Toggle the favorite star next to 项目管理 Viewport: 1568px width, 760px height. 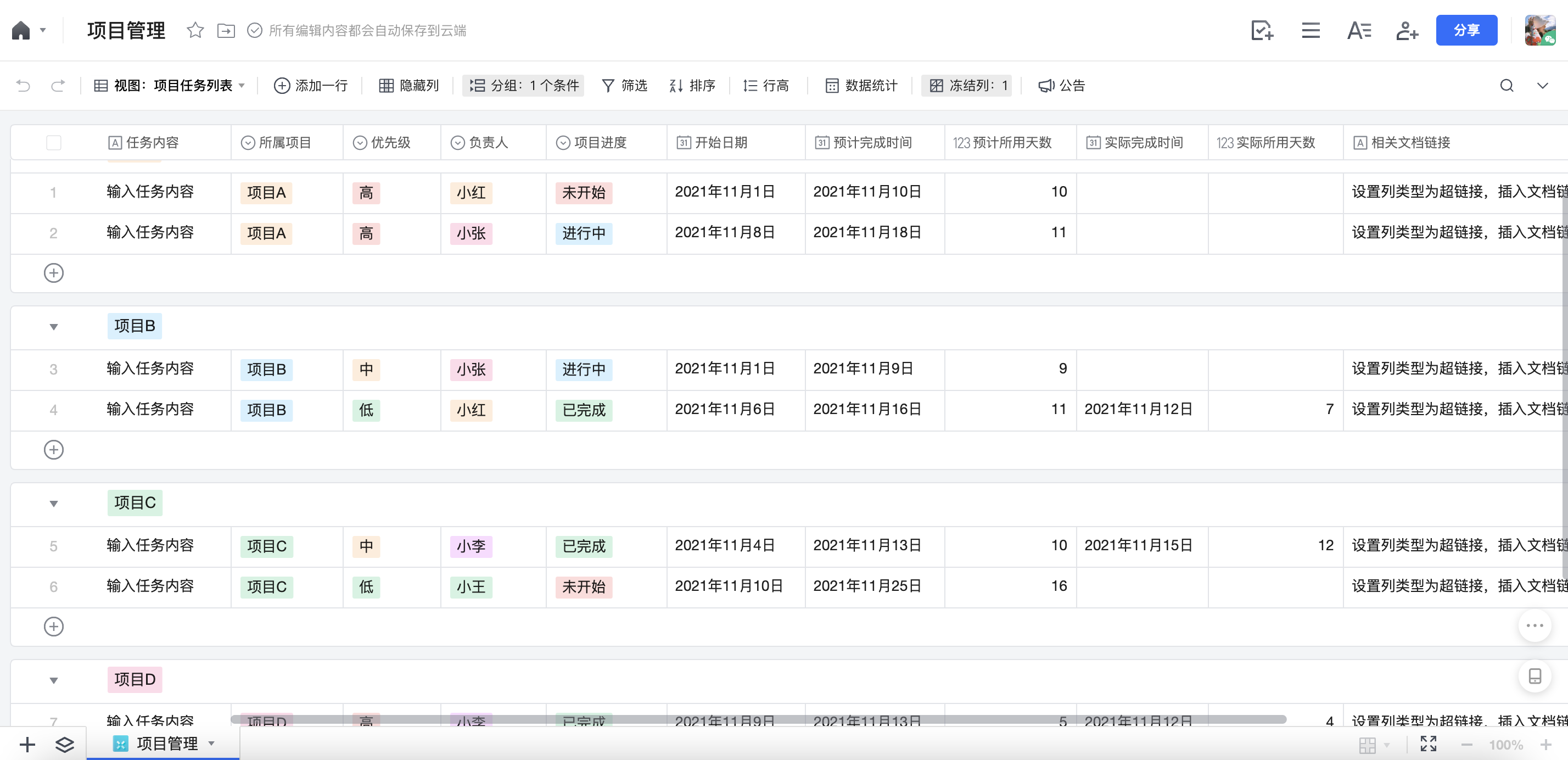tap(195, 30)
